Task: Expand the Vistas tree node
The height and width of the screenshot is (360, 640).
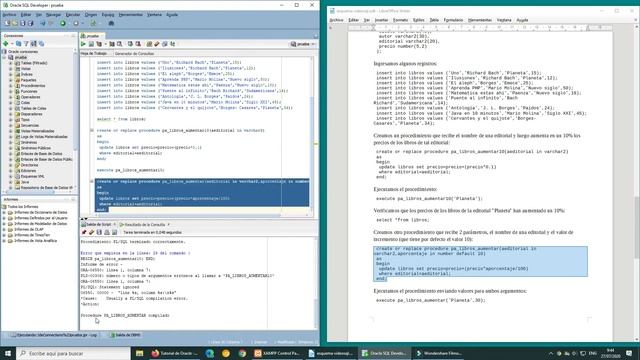Action: pyautogui.click(x=11, y=69)
